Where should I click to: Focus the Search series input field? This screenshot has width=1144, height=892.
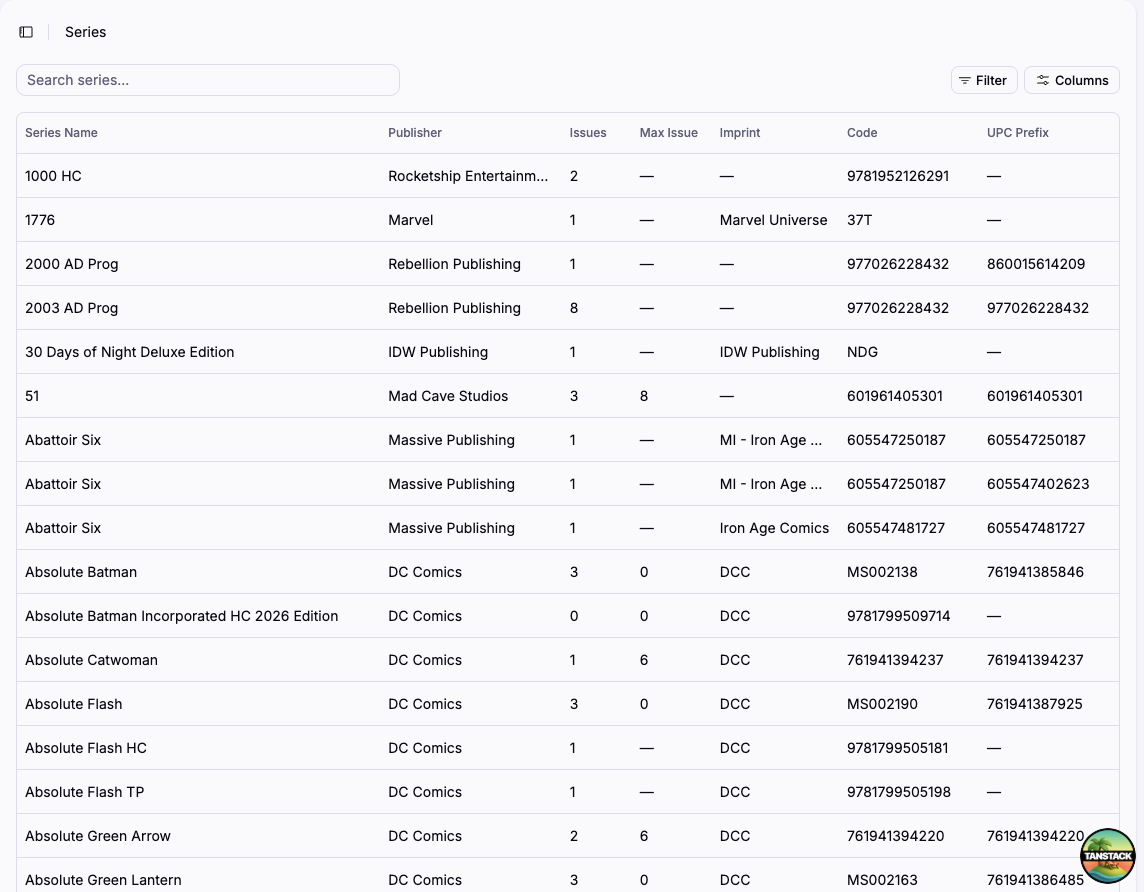click(208, 80)
